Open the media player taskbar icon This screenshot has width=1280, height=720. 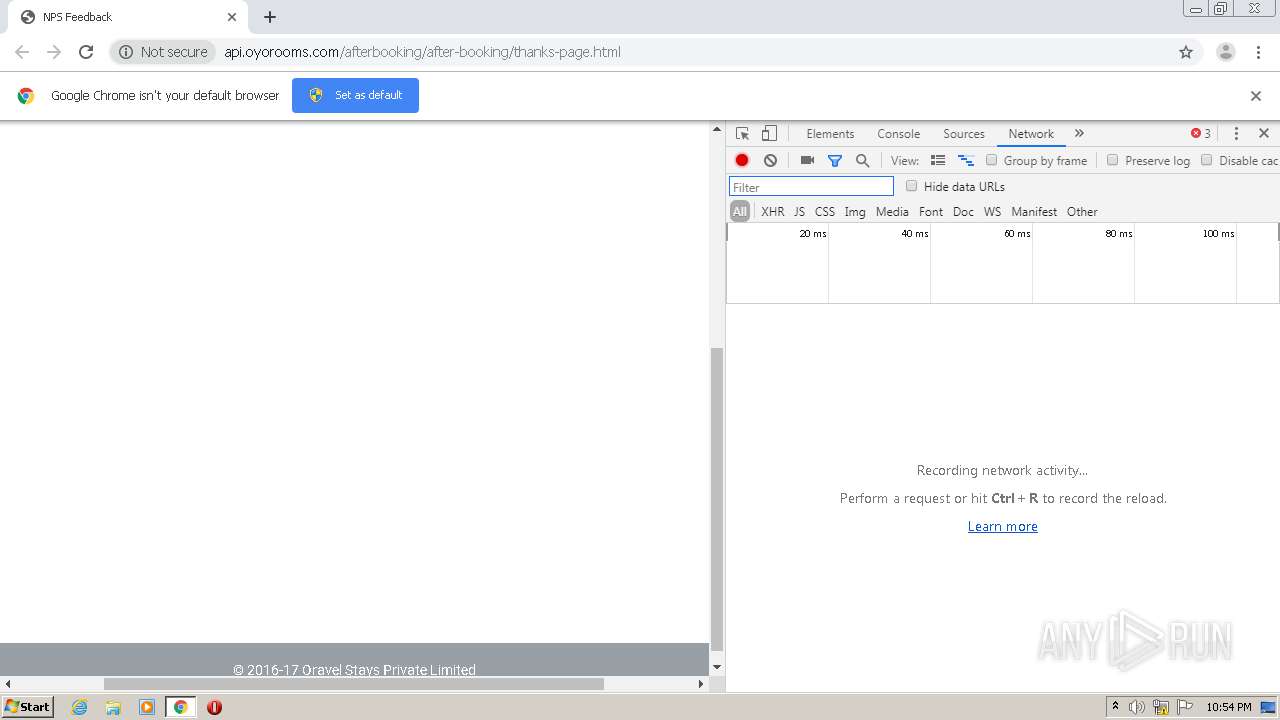pyautogui.click(x=147, y=707)
